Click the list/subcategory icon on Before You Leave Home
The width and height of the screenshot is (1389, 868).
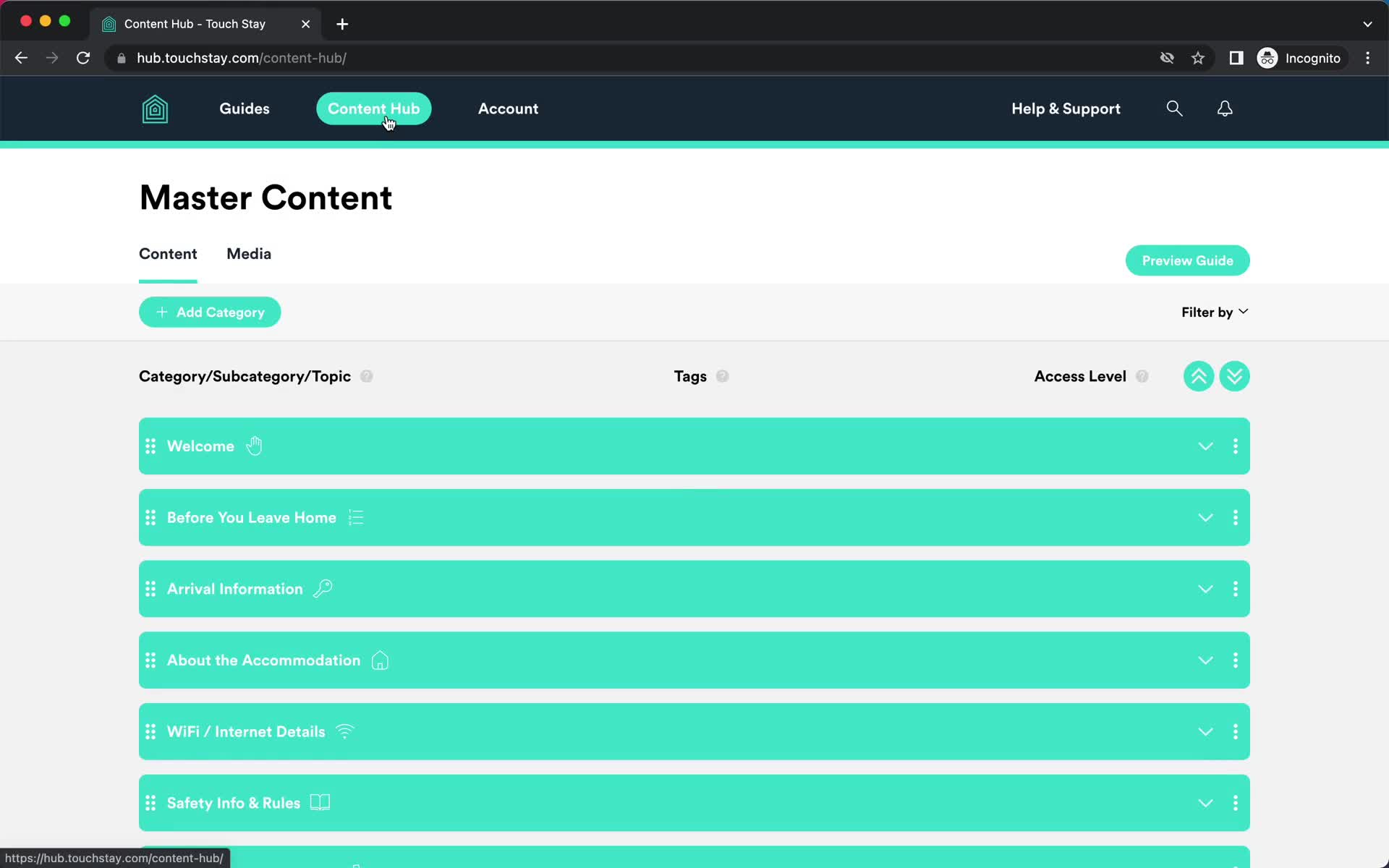tap(357, 517)
